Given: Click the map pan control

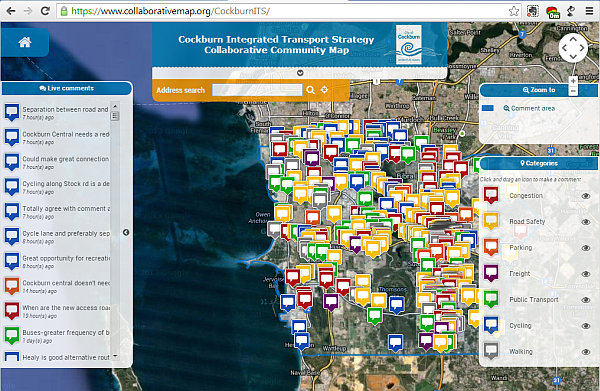Looking at the screenshot, I should pyautogui.click(x=573, y=48).
